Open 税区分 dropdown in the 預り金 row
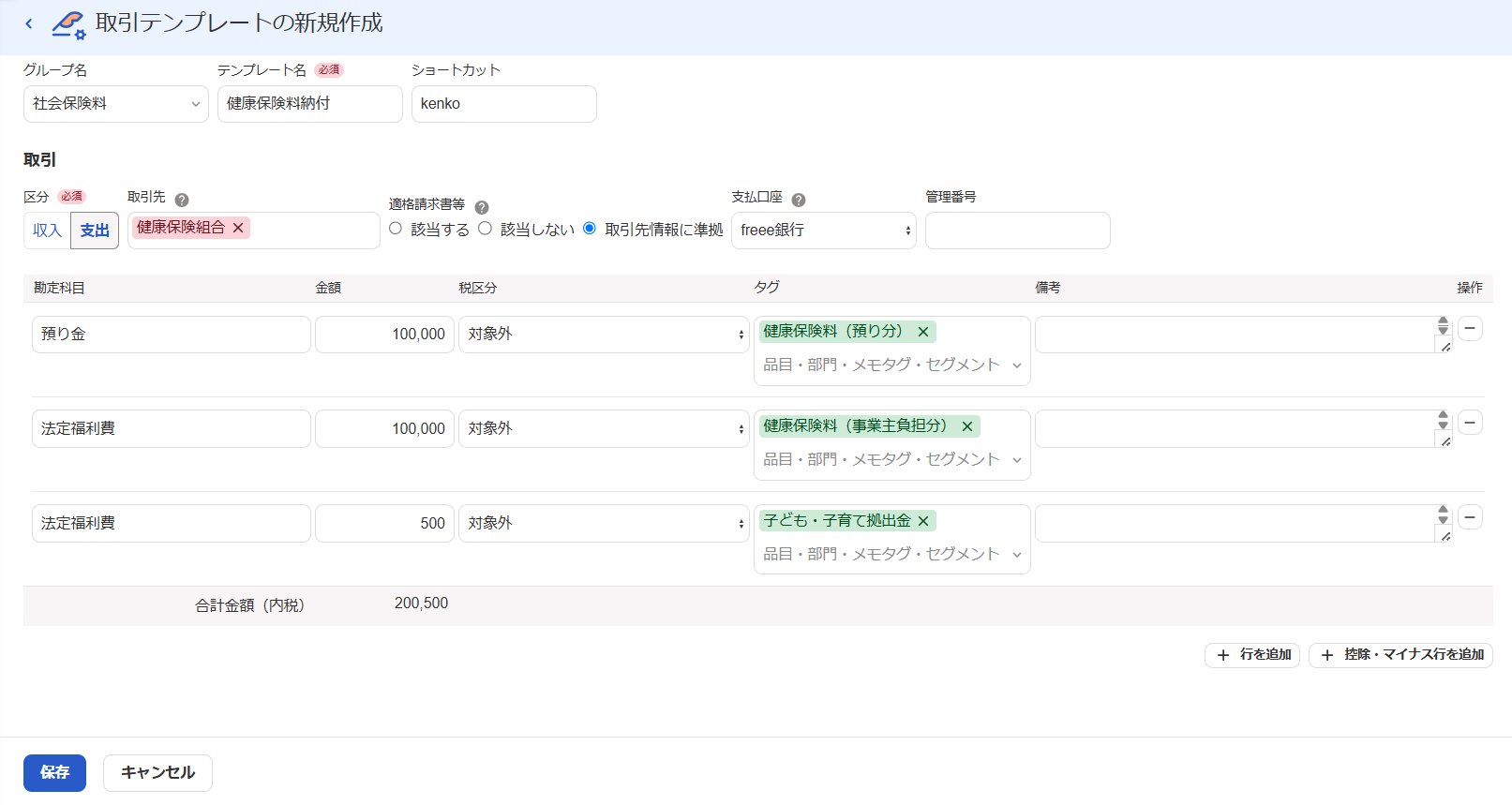 (x=604, y=335)
